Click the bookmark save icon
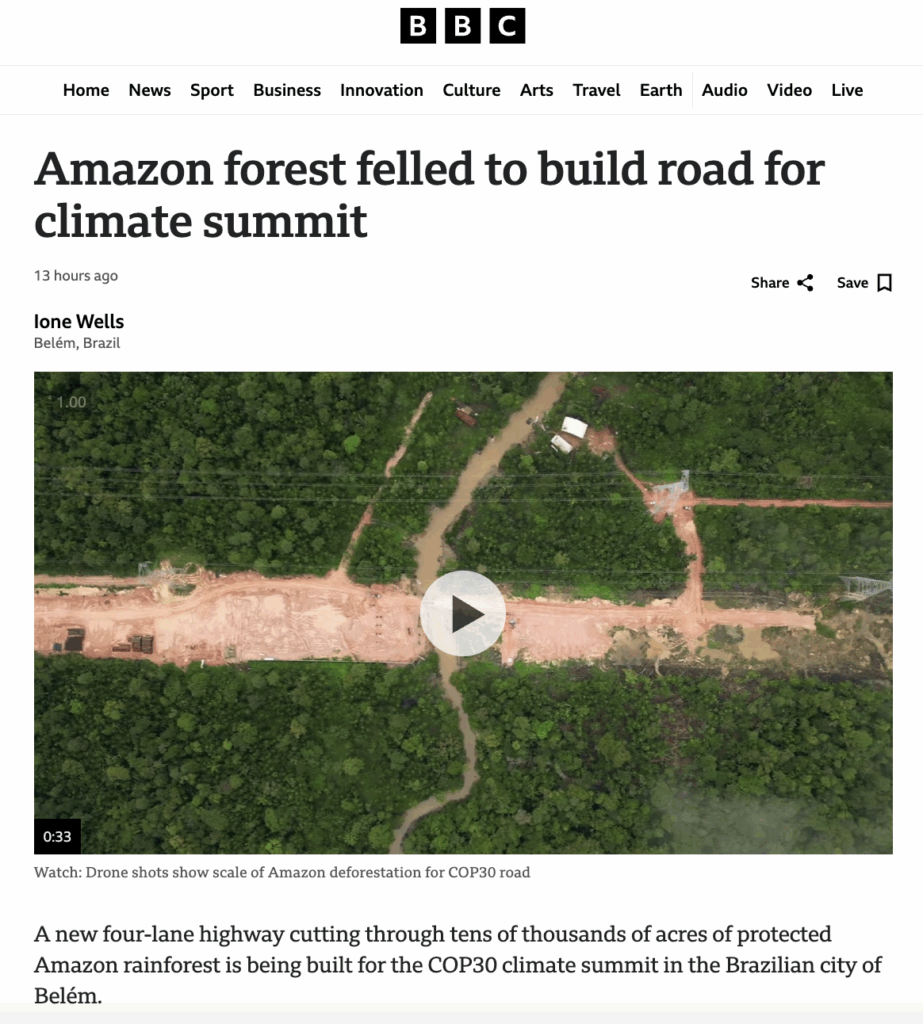 (x=884, y=283)
